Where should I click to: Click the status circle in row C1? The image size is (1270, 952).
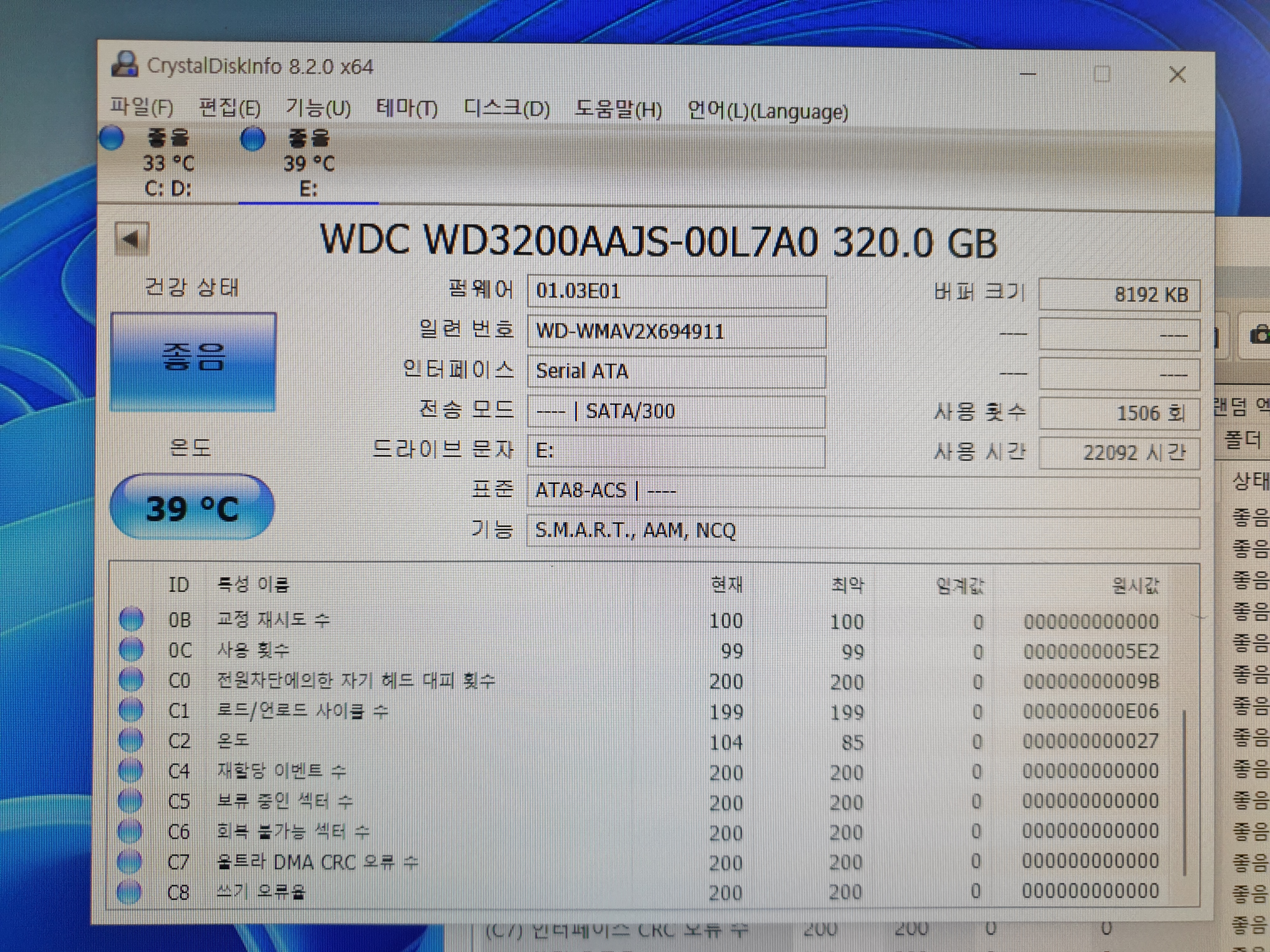pos(130,711)
